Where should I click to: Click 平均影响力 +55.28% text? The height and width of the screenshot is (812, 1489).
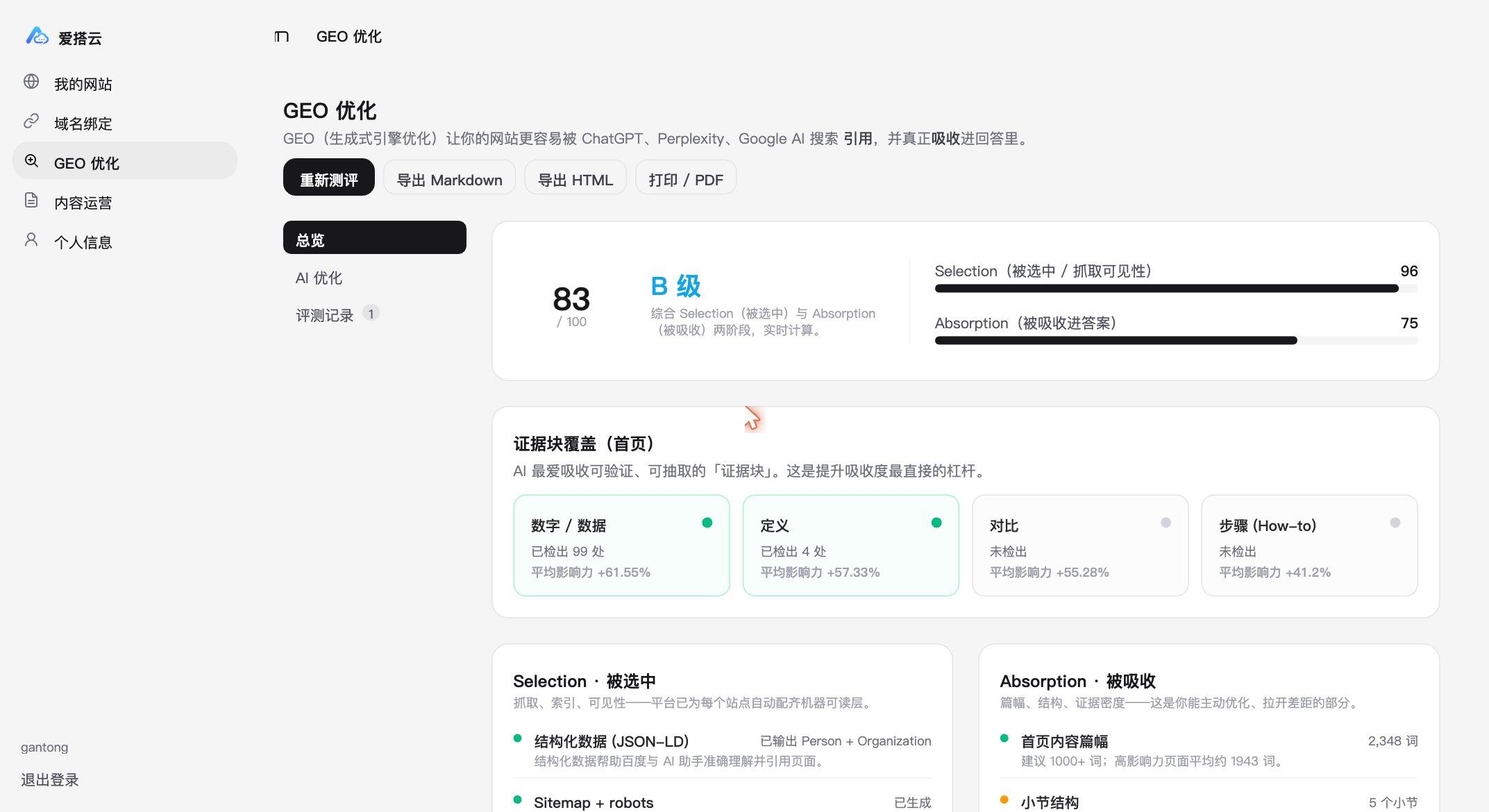pyautogui.click(x=1049, y=572)
